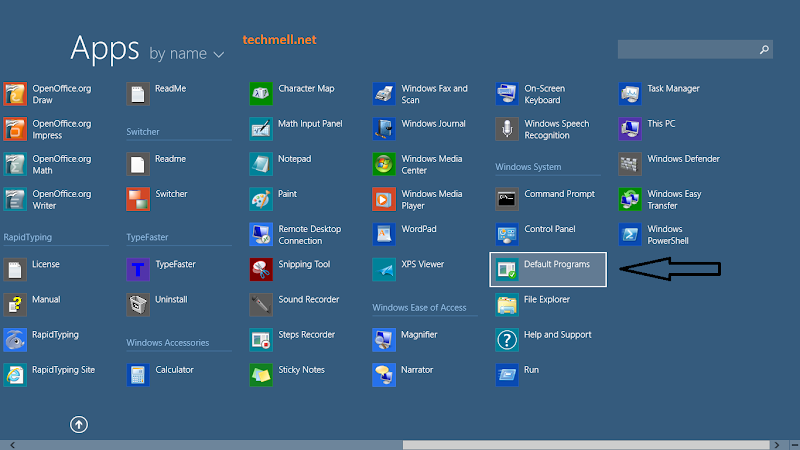Open Remote Desktop Connection icon
Screen dimensions: 800x450
click(x=261, y=235)
